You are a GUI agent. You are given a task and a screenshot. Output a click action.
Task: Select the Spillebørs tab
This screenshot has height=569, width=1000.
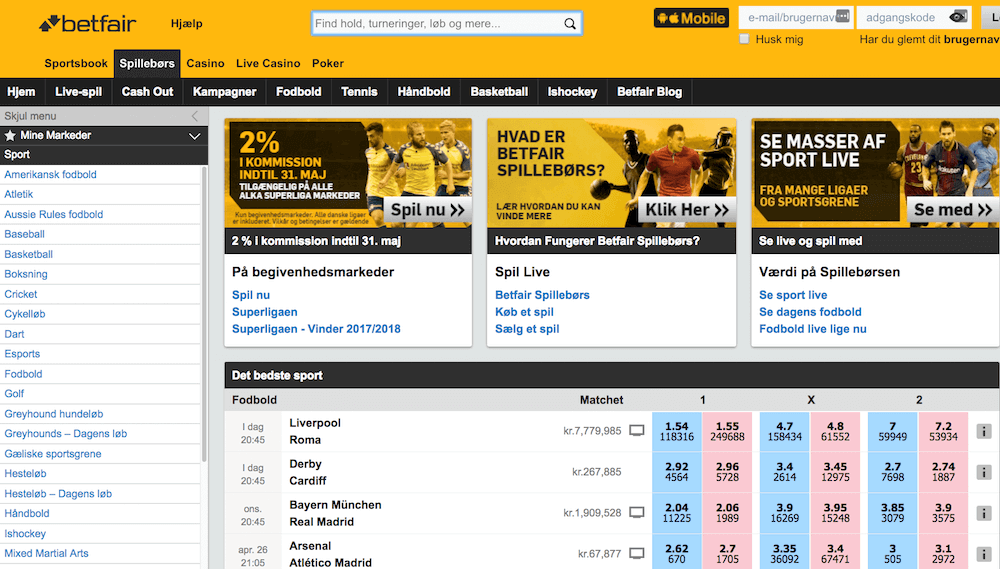coord(147,63)
